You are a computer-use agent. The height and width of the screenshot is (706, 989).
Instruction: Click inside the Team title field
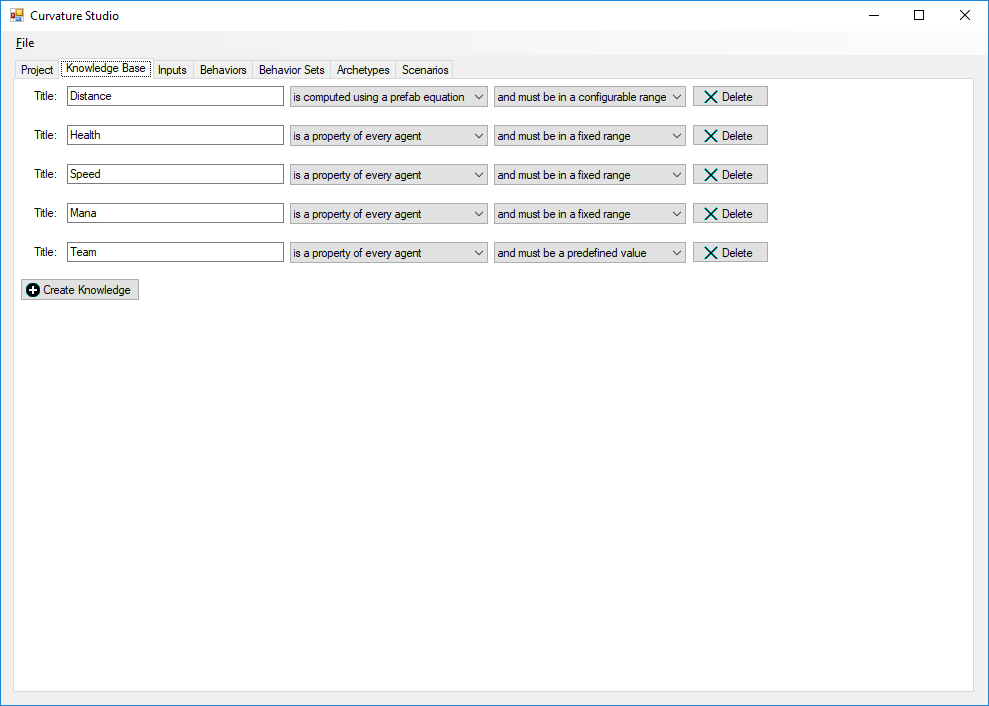[x=175, y=252]
